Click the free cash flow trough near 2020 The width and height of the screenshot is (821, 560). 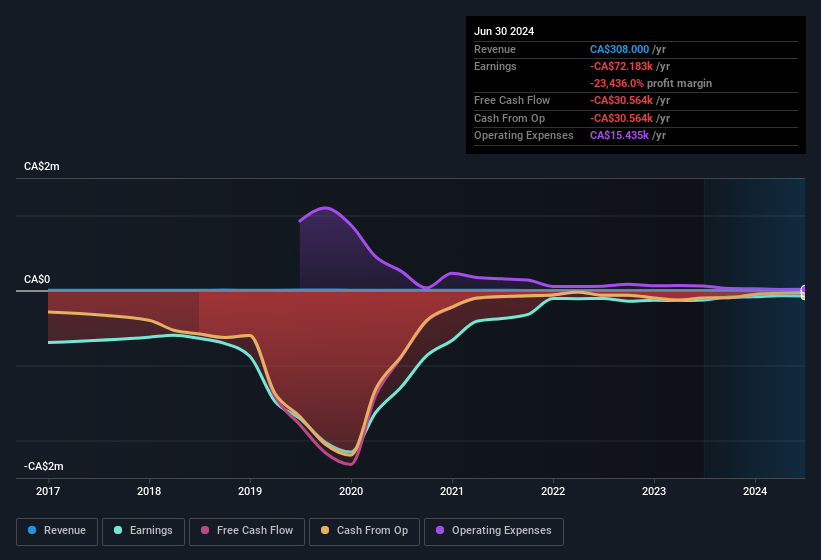(350, 464)
